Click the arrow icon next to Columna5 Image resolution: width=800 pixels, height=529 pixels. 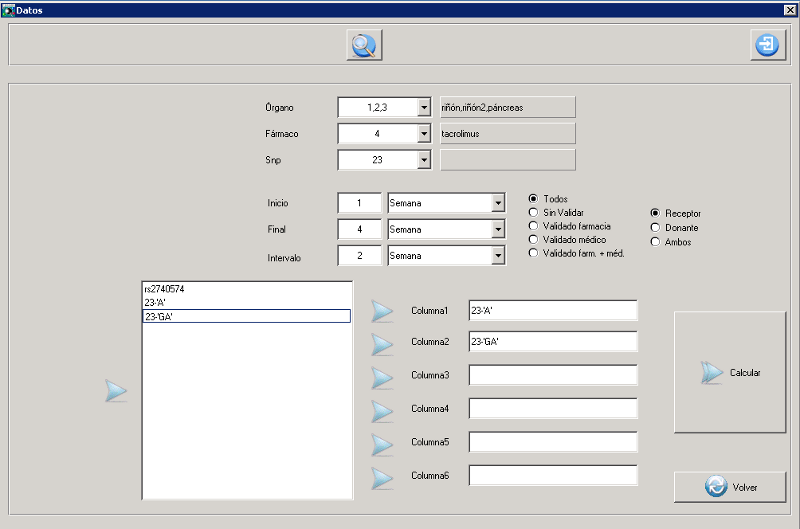coord(383,444)
